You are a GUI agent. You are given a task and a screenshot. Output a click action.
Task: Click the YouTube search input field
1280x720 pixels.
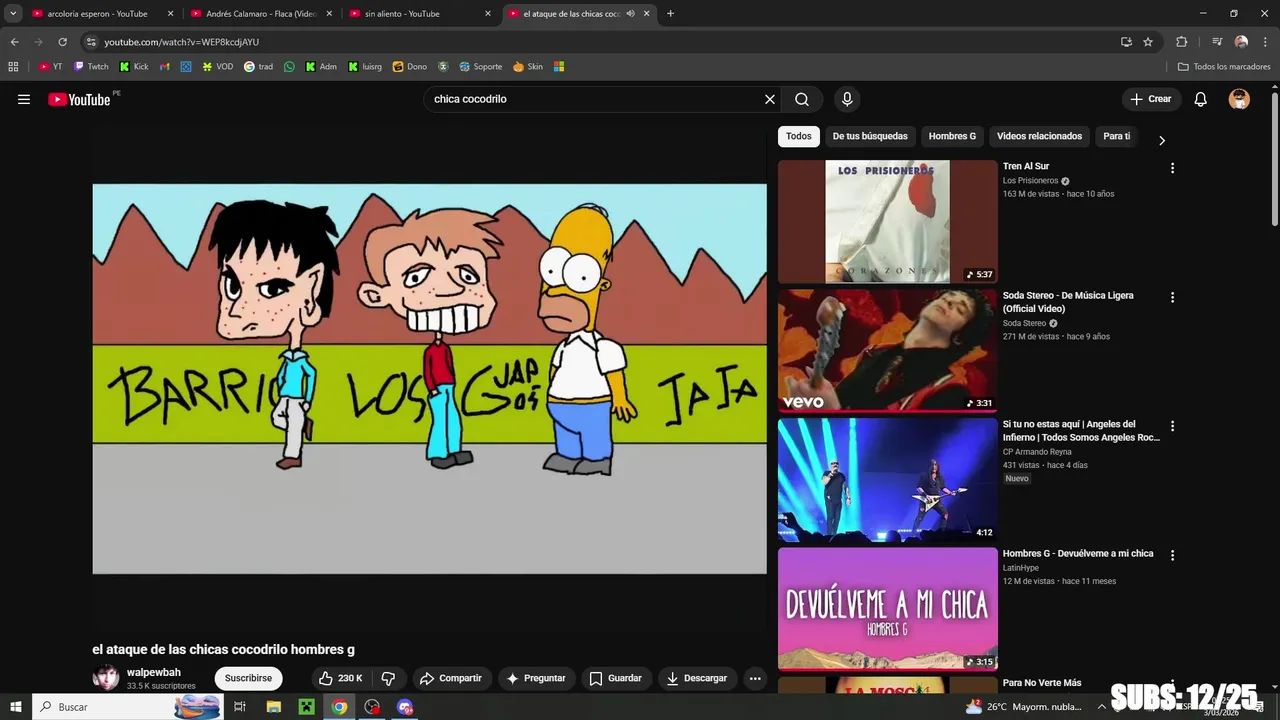594,99
